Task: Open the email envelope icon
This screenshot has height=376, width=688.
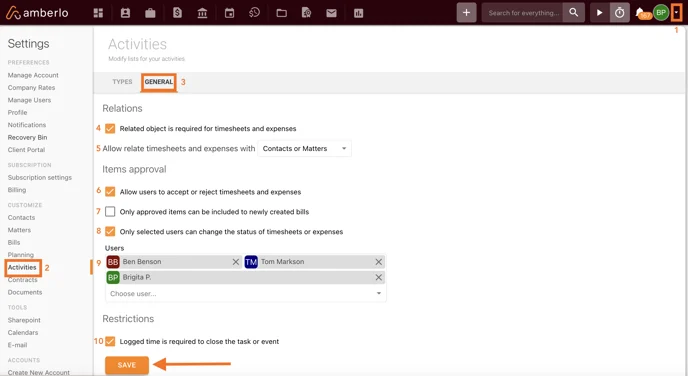Action: pos(331,13)
